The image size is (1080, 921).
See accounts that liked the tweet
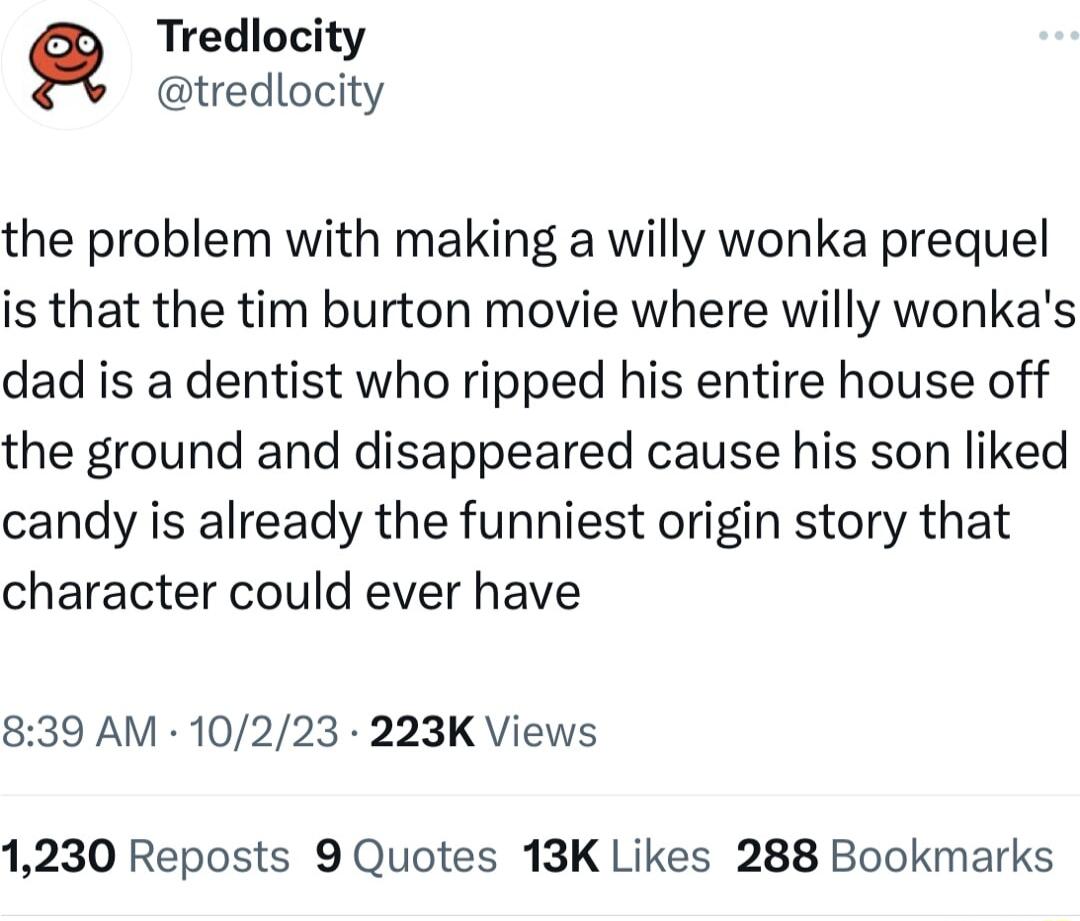click(x=615, y=856)
